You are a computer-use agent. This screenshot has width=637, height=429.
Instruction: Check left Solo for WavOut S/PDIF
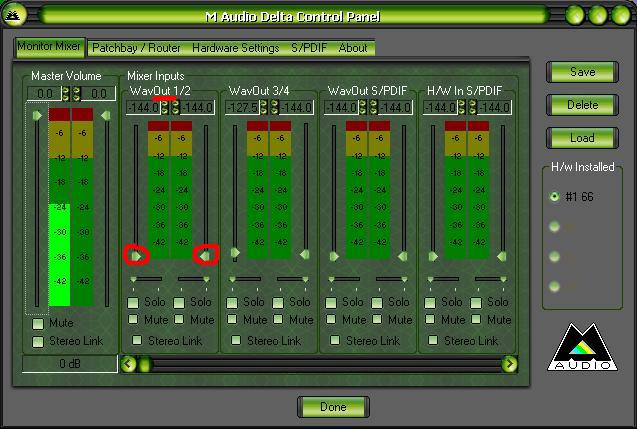(x=331, y=303)
